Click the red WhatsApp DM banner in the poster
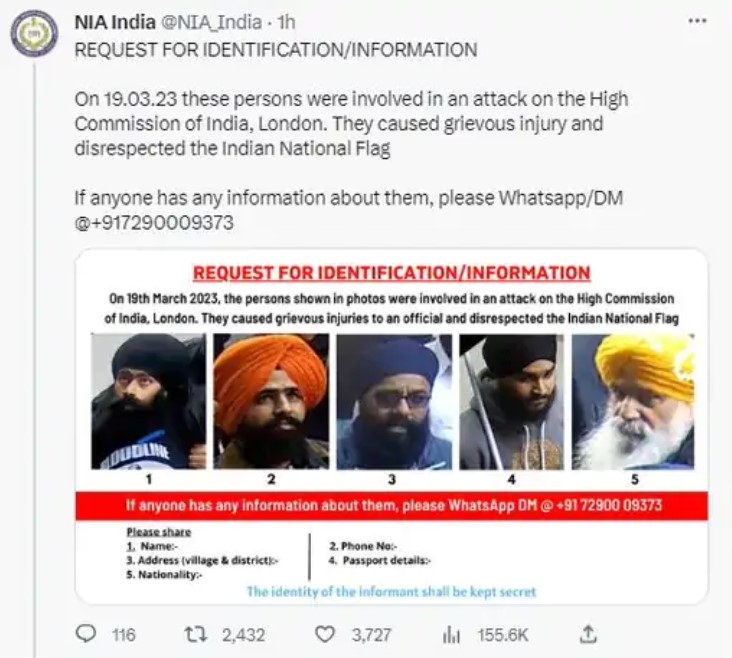 pos(391,506)
